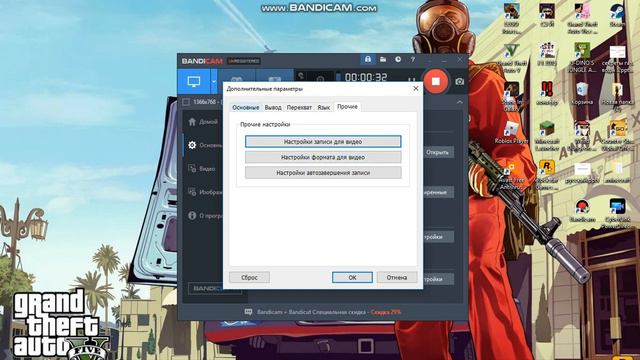Open recording mode dropdown arrow beside monitor icon

pyautogui.click(x=213, y=81)
